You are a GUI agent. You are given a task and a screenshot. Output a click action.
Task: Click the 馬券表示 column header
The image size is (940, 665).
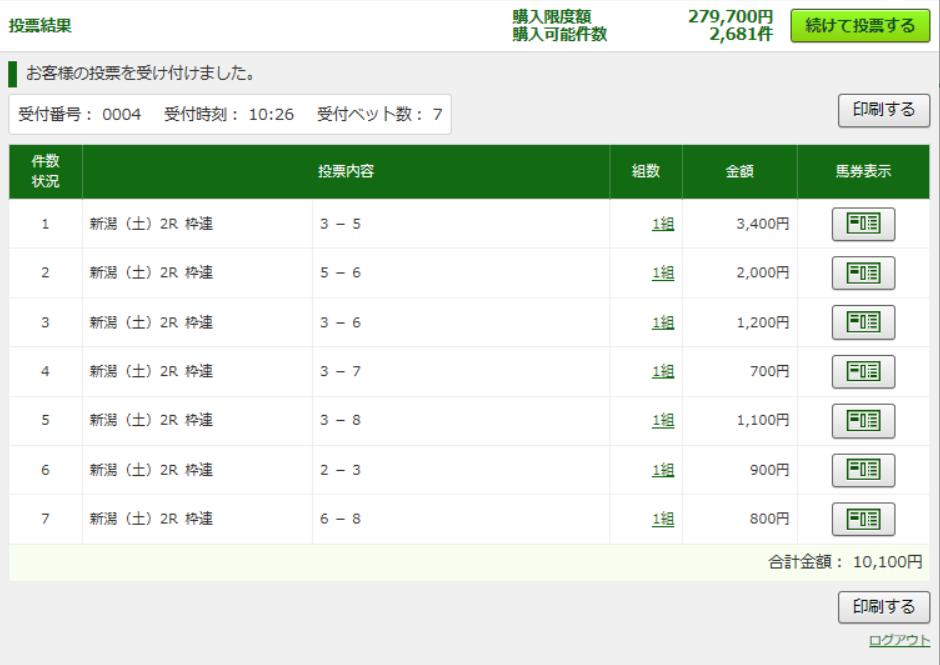click(x=863, y=172)
